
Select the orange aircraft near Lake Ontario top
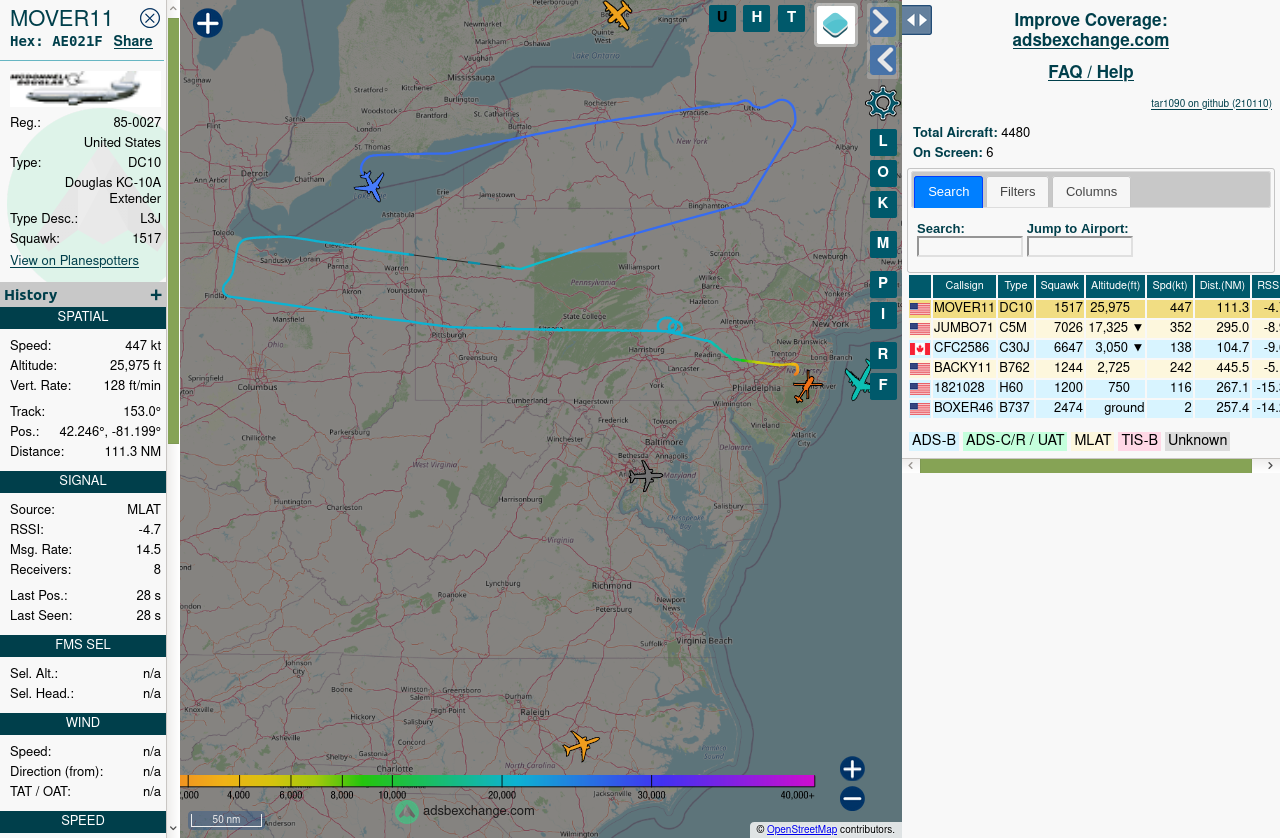(x=618, y=14)
